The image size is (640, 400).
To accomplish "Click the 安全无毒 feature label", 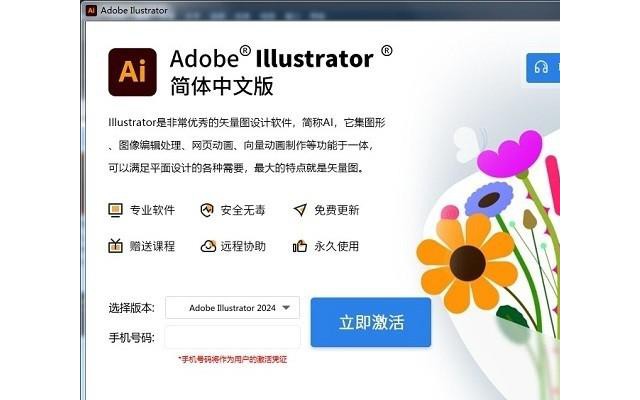I will click(243, 210).
